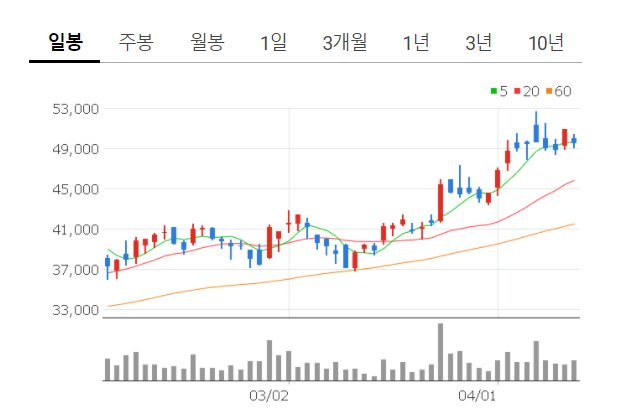Click the 41,000 price axis label

point(76,229)
